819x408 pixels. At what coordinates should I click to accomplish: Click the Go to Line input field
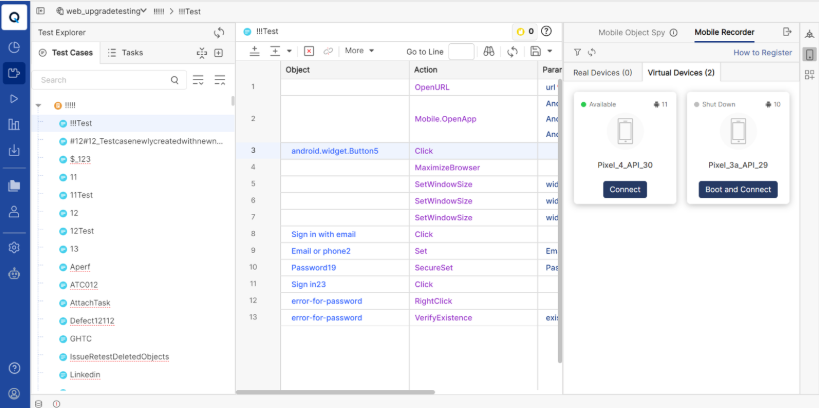[x=461, y=51]
